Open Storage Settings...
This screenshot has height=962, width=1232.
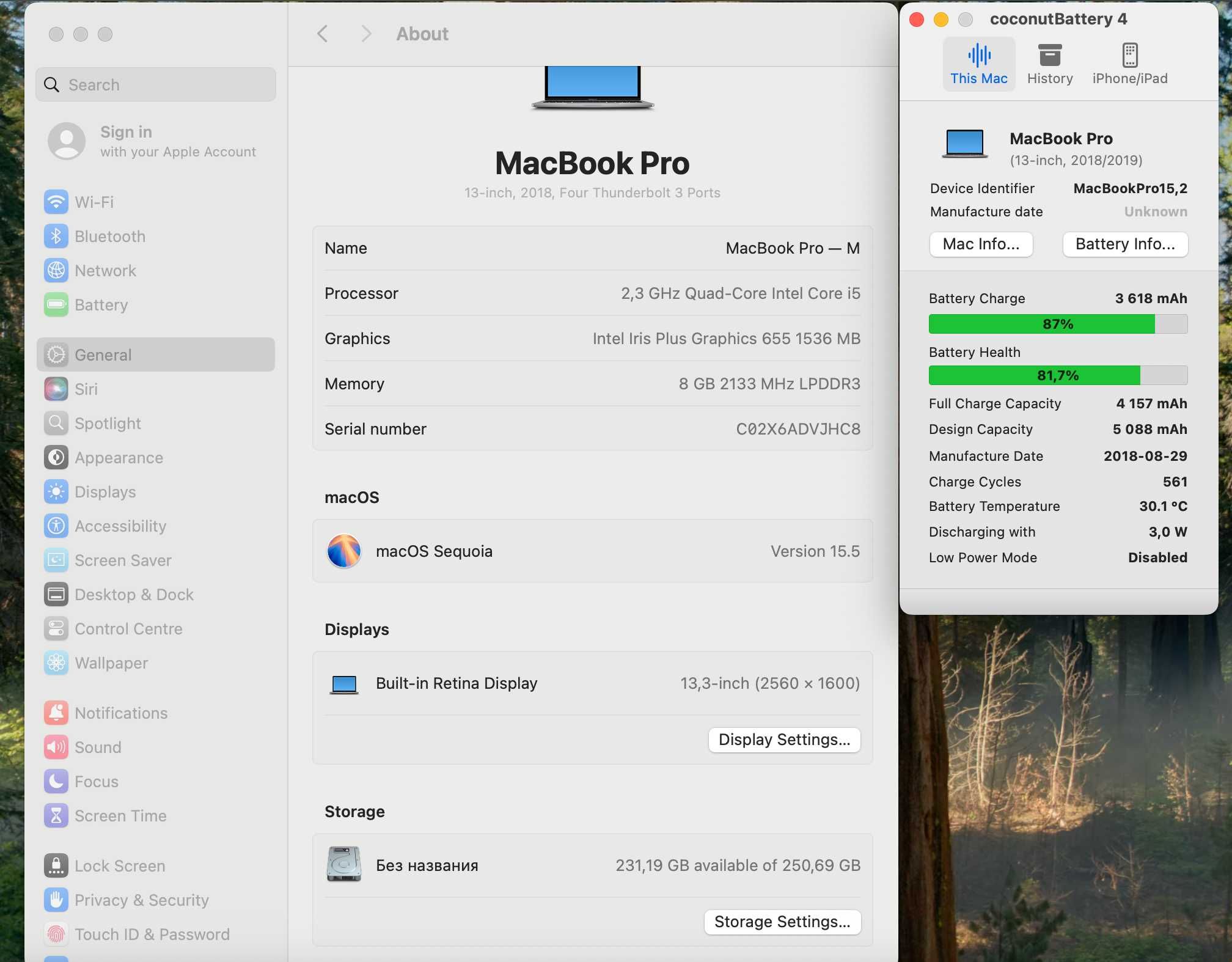pyautogui.click(x=782, y=922)
